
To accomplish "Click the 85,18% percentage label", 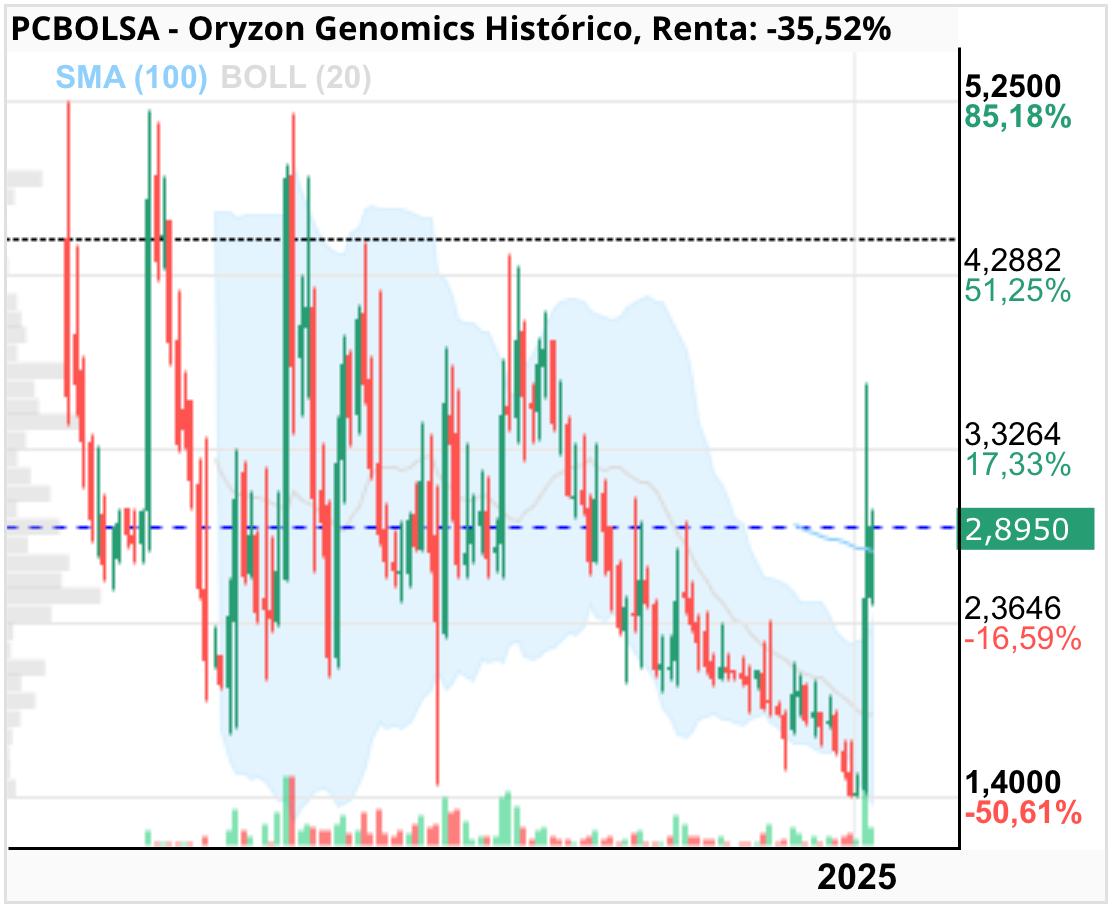I will click(1018, 116).
